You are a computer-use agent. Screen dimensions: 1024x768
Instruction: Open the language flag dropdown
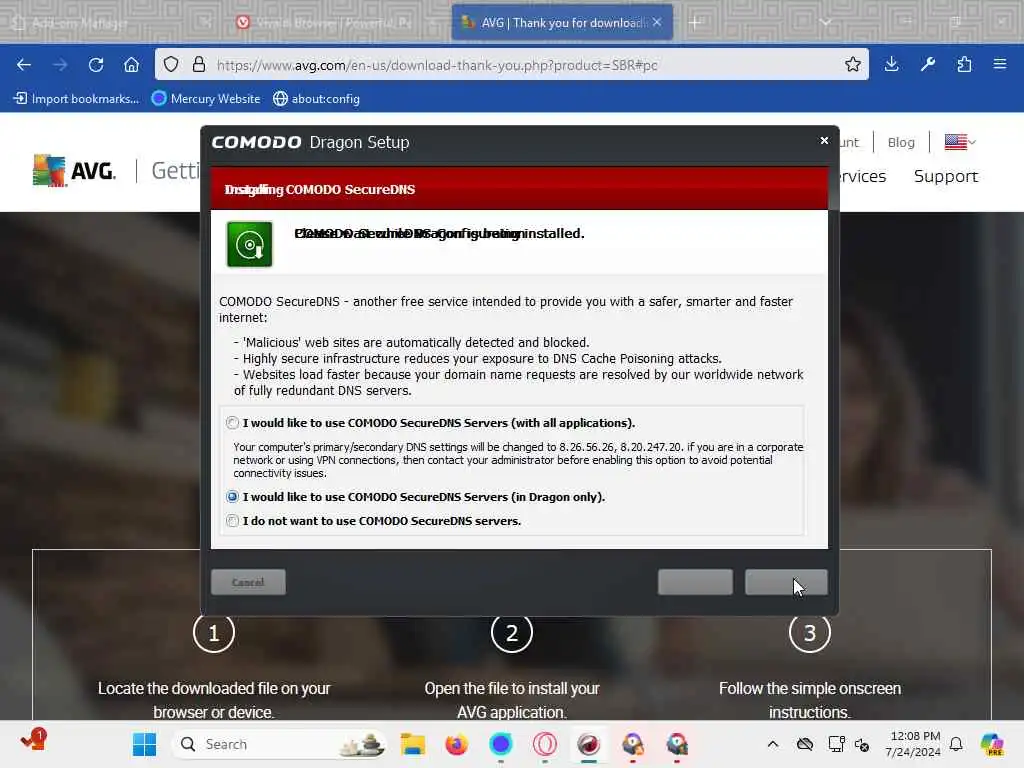[x=960, y=142]
